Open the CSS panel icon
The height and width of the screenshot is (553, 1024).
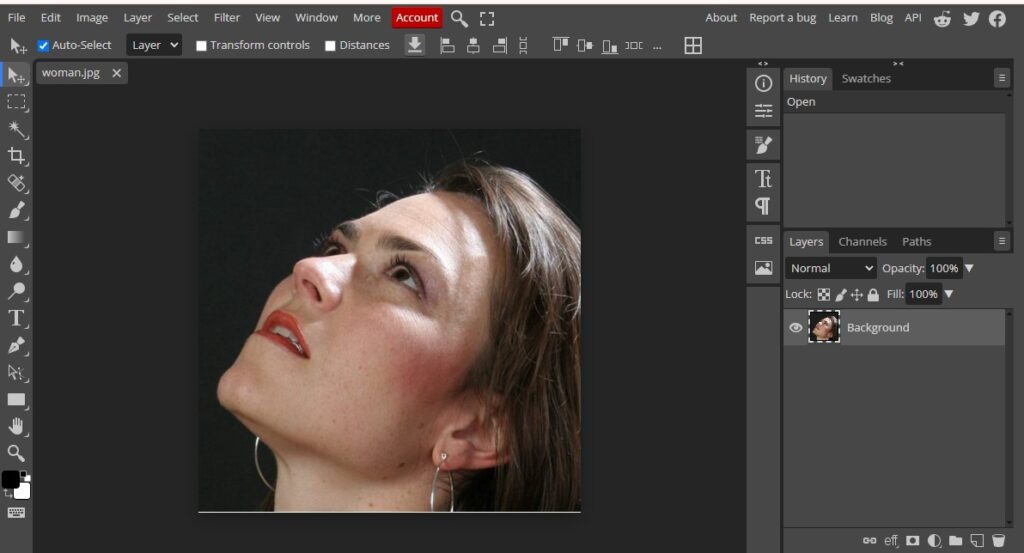coord(763,240)
